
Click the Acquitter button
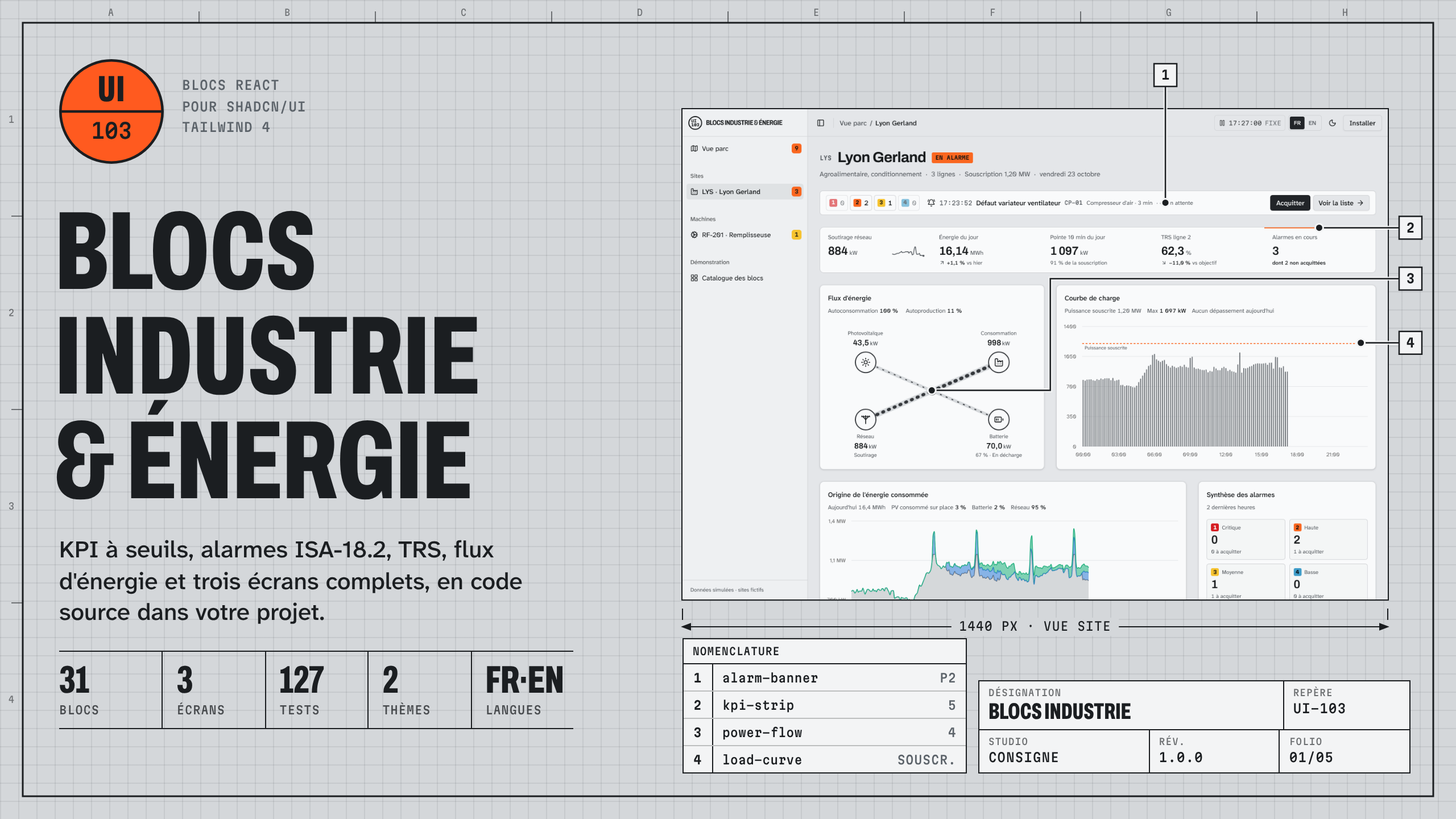point(1290,203)
